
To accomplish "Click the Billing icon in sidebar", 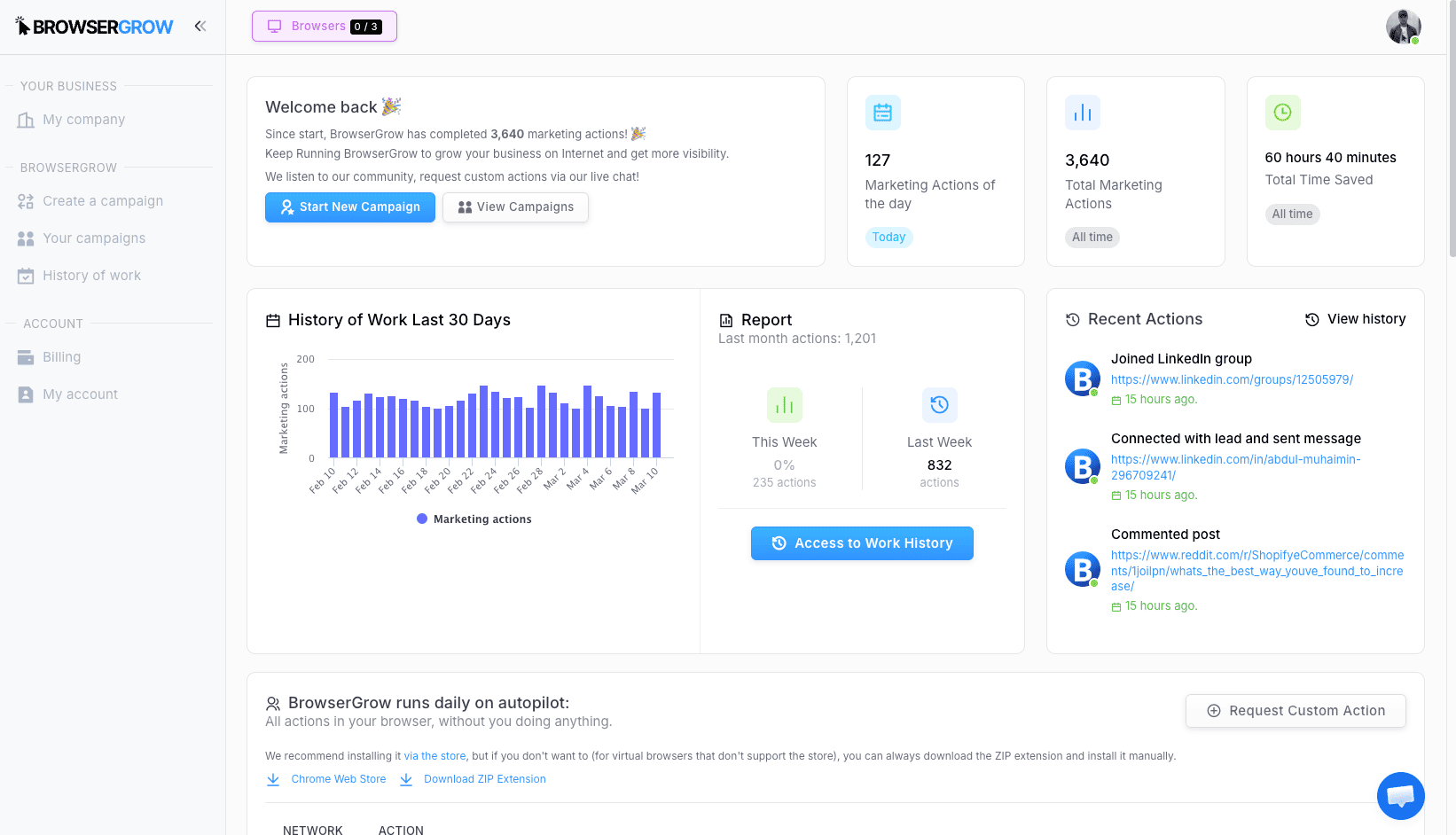I will pos(27,356).
